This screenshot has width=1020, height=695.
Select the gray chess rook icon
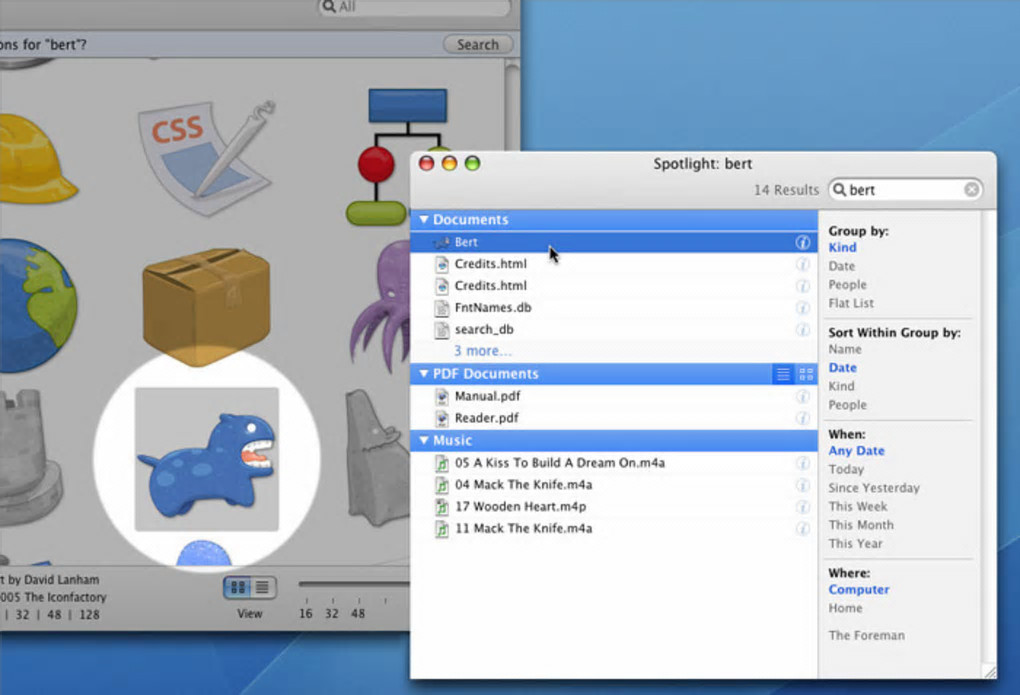pos(29,458)
